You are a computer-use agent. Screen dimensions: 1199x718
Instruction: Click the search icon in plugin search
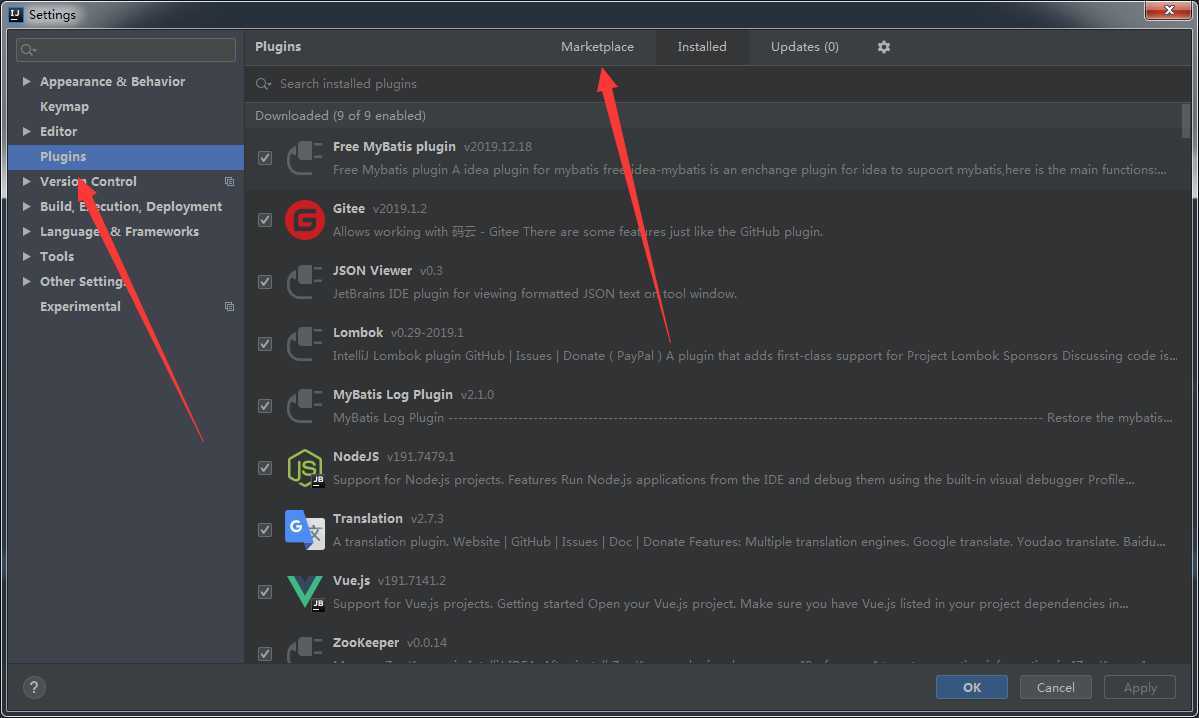[x=263, y=84]
